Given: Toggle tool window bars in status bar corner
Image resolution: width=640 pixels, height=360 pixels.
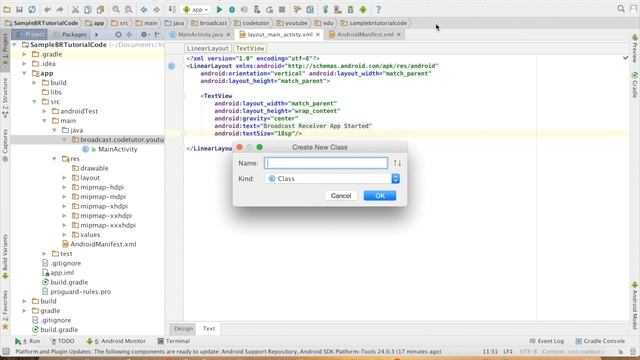Looking at the screenshot, I should pos(6,351).
